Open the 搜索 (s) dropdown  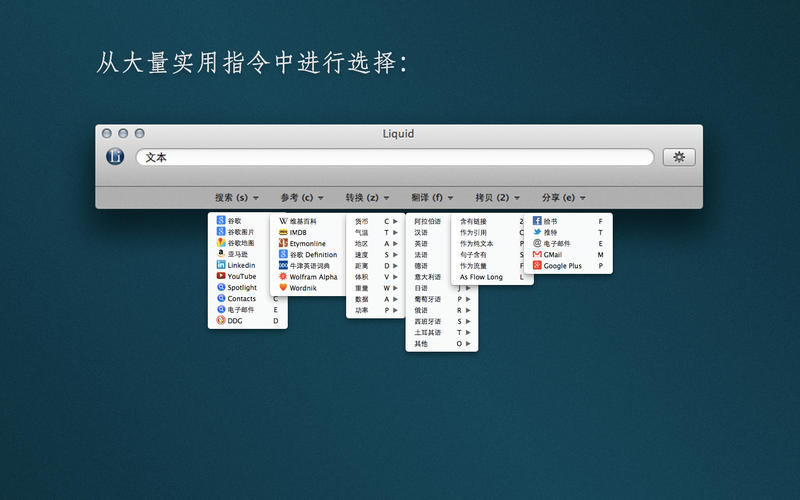coord(236,197)
